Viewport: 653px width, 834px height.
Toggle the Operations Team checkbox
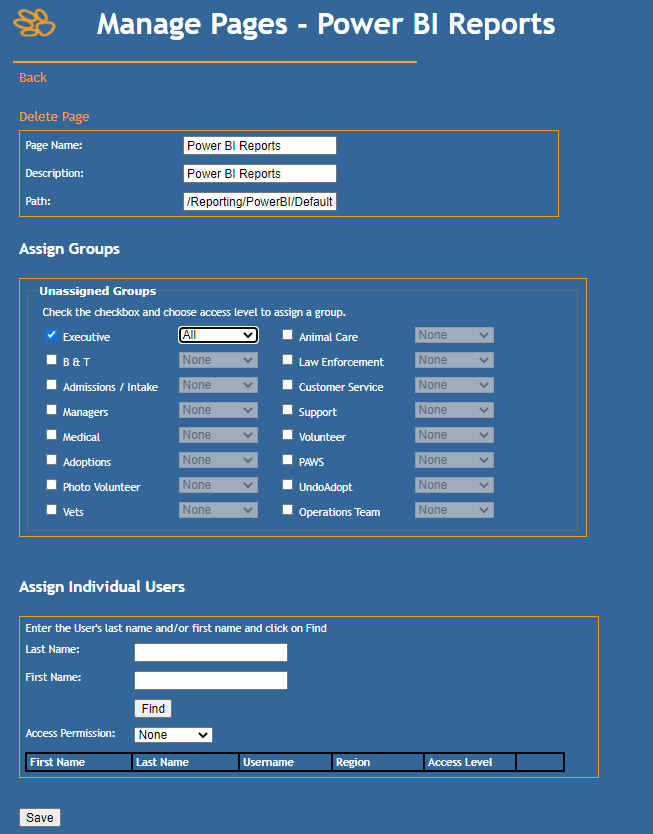pos(288,510)
